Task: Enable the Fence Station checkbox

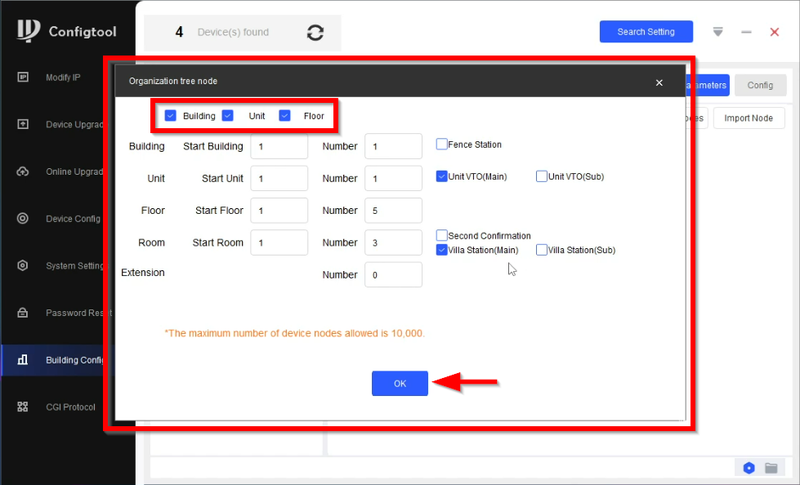Action: pos(442,144)
